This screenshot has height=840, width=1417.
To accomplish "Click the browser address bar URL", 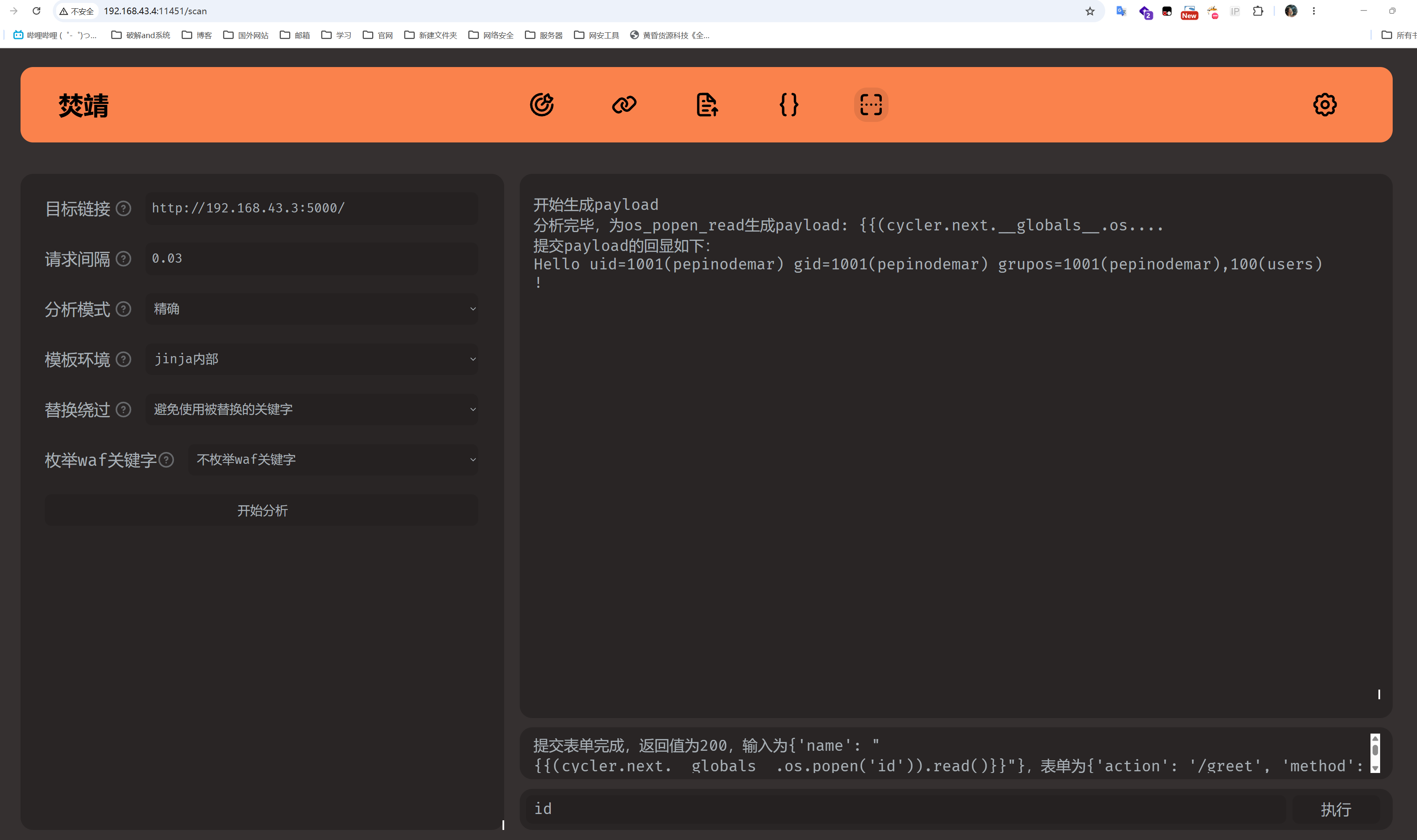I will pos(155,11).
